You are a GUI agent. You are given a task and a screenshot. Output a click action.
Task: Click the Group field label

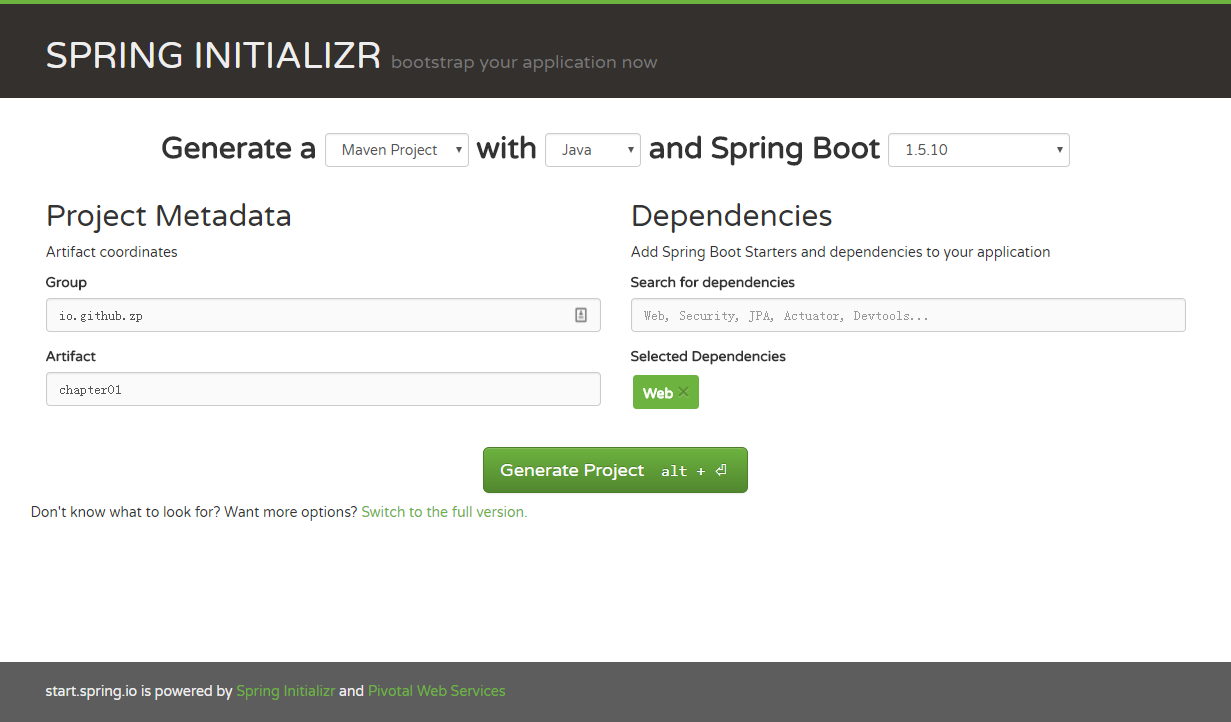click(66, 283)
